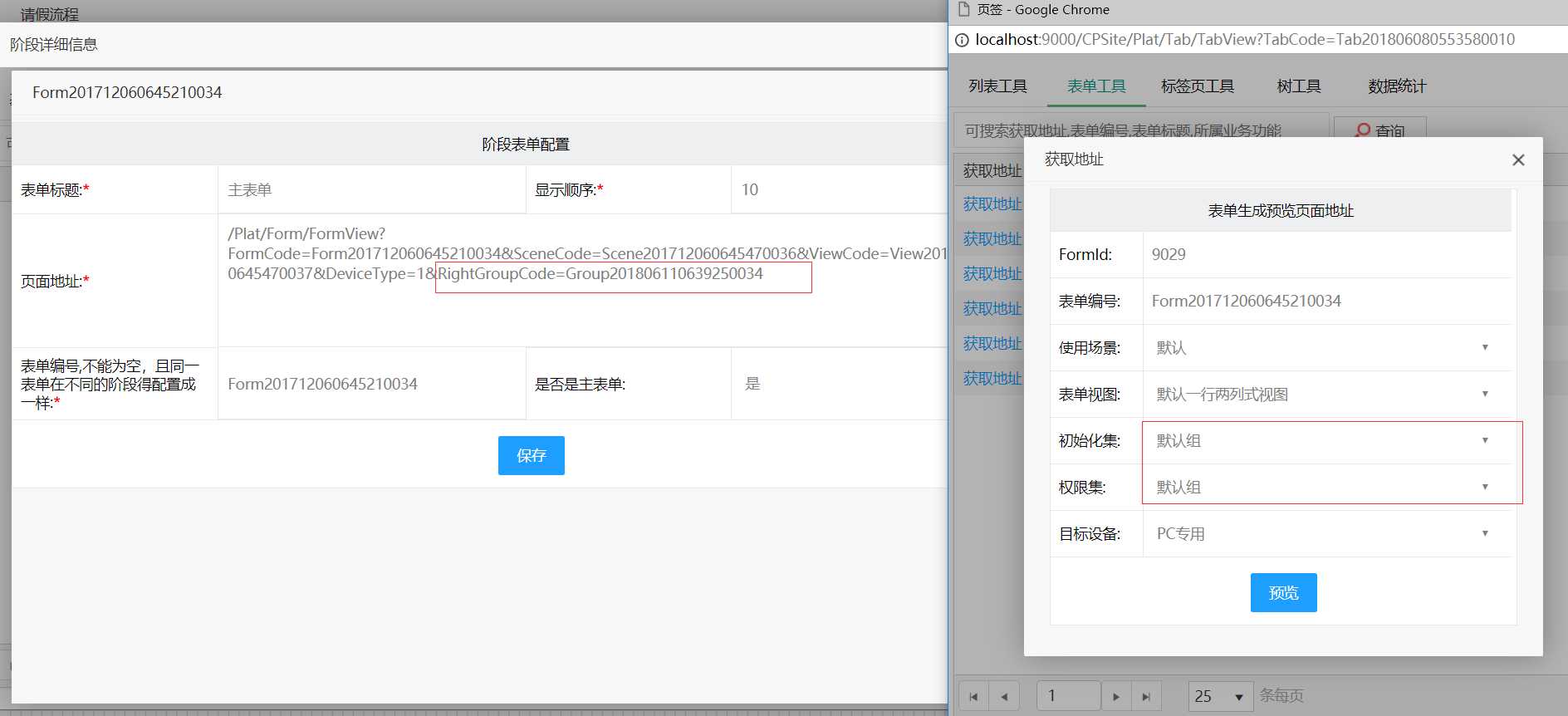Click the 获取地址 column header

[992, 171]
